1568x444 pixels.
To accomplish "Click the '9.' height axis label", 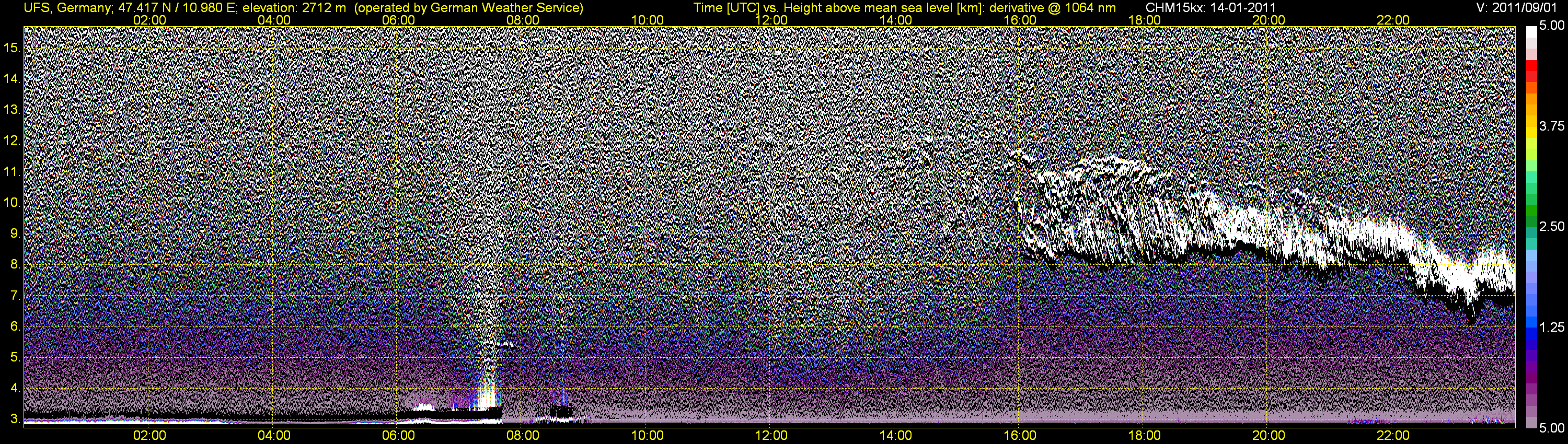I will 15,233.
